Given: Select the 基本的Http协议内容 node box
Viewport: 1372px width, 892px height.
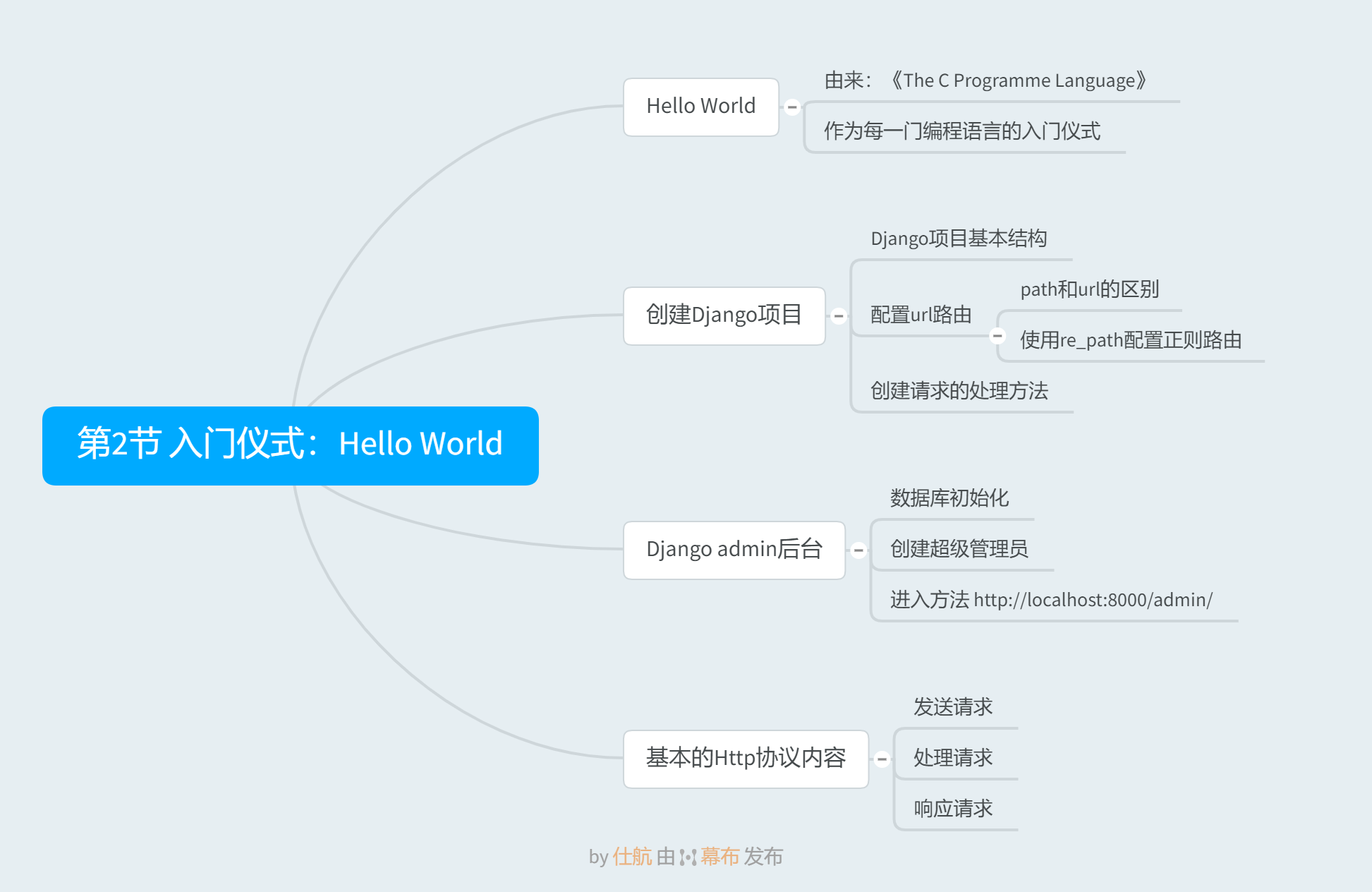Looking at the screenshot, I should point(746,759).
